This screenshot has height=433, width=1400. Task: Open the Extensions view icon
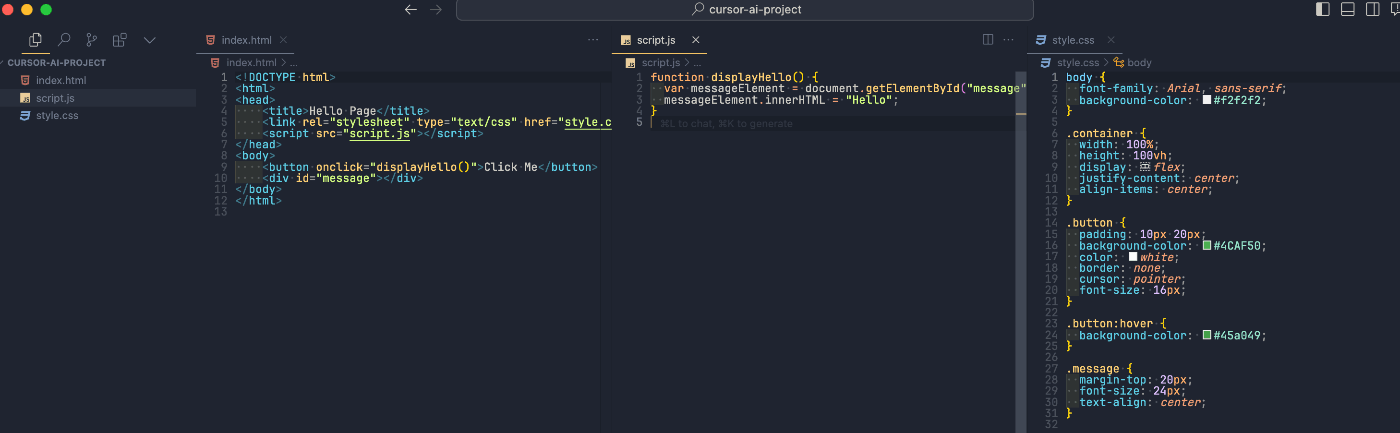pos(120,40)
